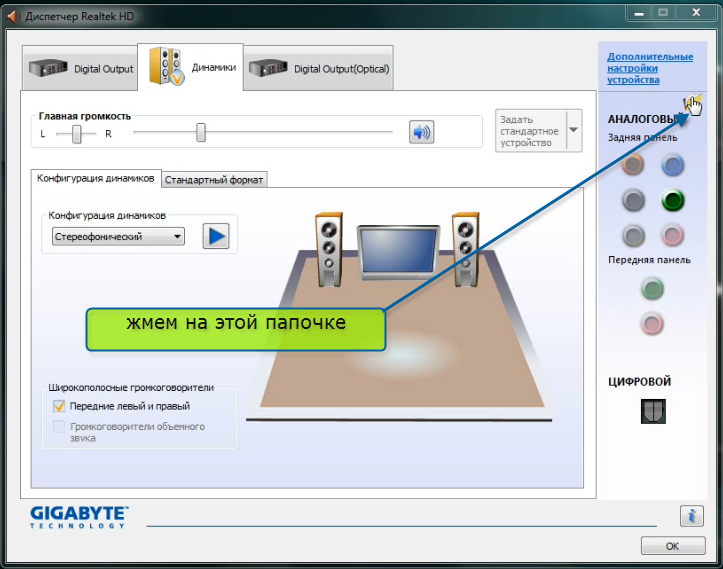This screenshot has height=569, width=723.
Task: Expand the set default device arrow
Action: pyautogui.click(x=574, y=130)
